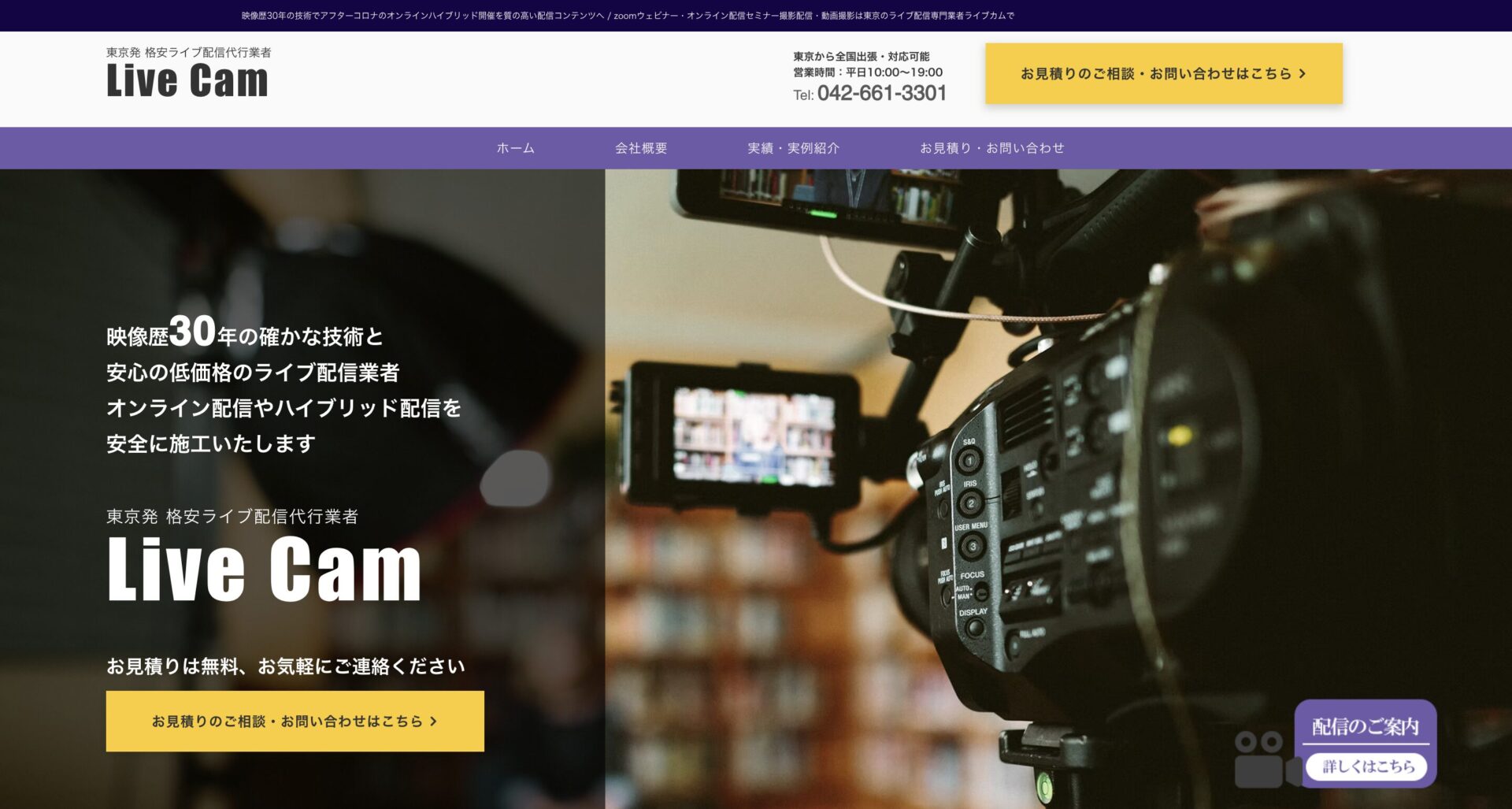Click the 詳しくはこちら pill button

(x=1368, y=766)
